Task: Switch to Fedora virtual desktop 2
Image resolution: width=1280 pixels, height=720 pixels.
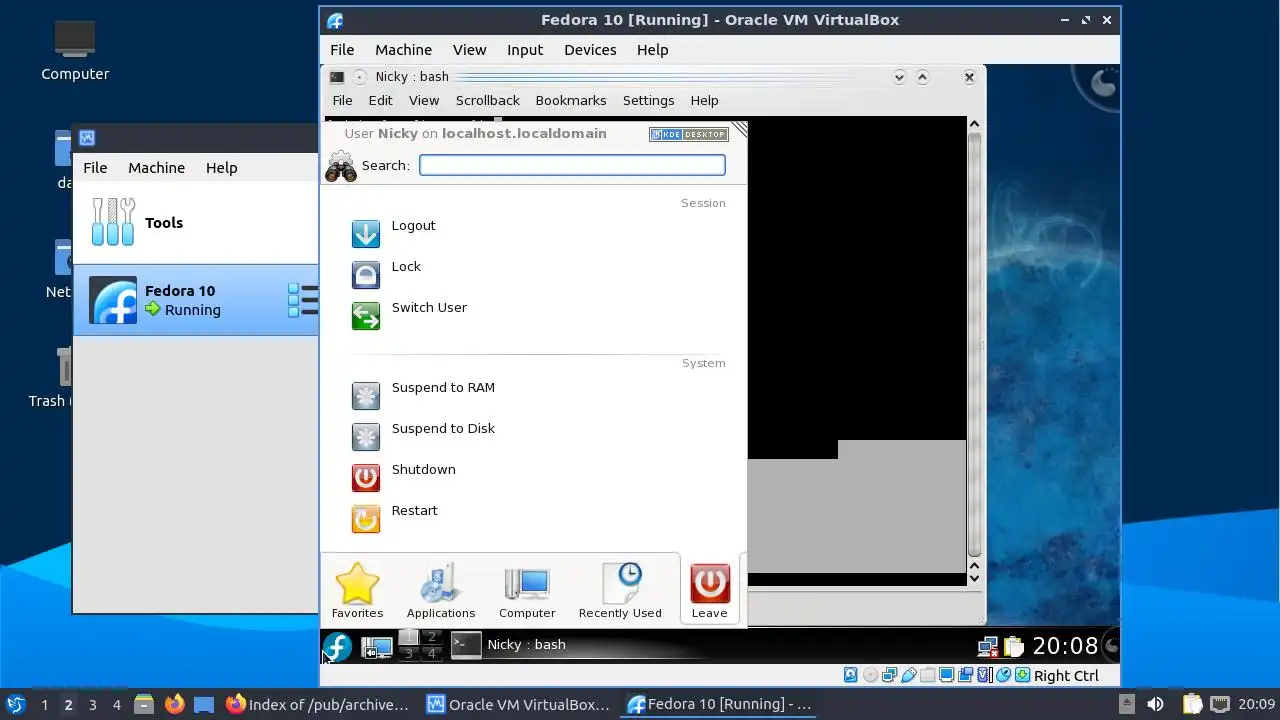Action: click(x=431, y=638)
